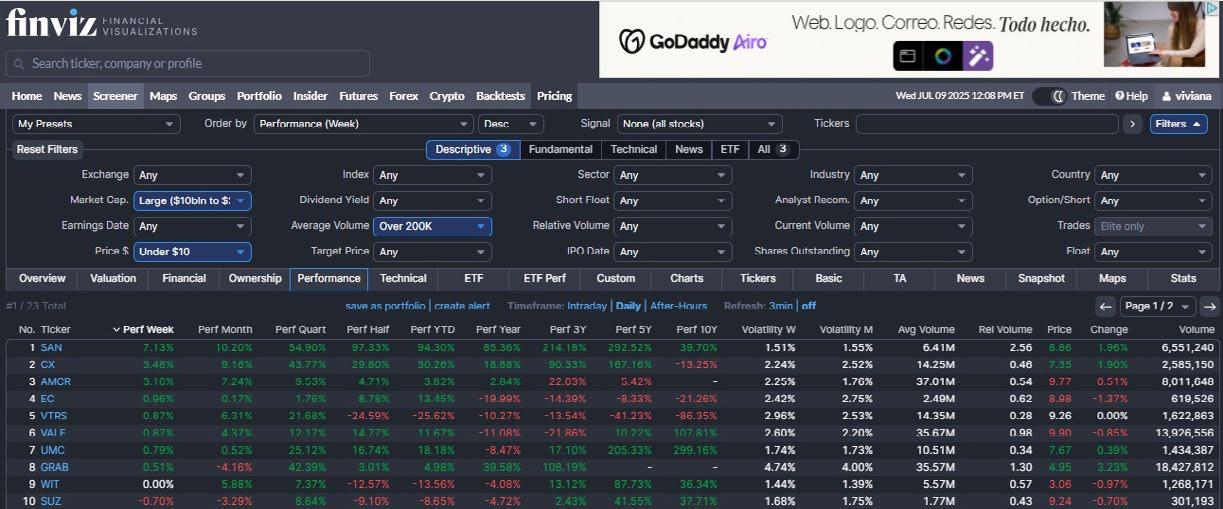
Task: Open the Average Volume filter dropdown
Action: 432,227
